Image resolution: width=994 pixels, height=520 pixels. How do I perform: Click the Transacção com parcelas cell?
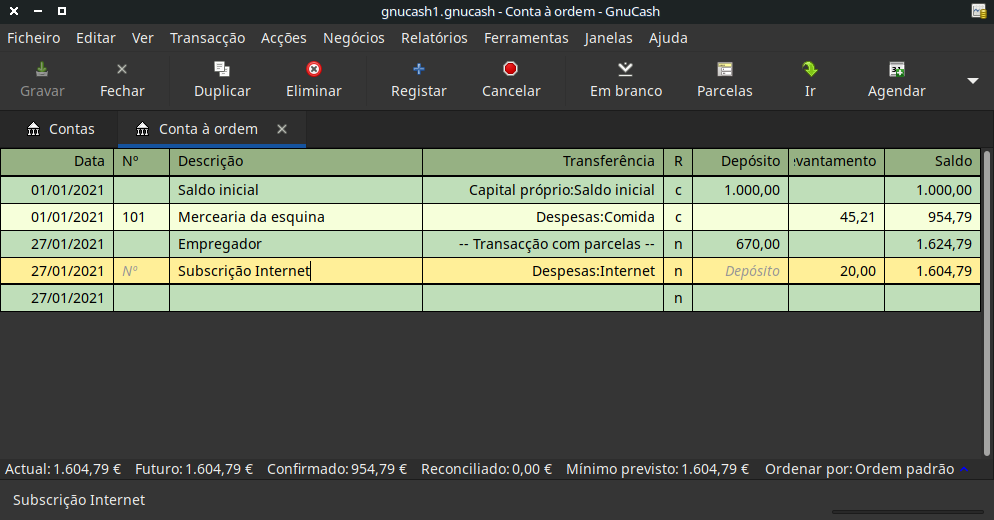[x=543, y=244]
